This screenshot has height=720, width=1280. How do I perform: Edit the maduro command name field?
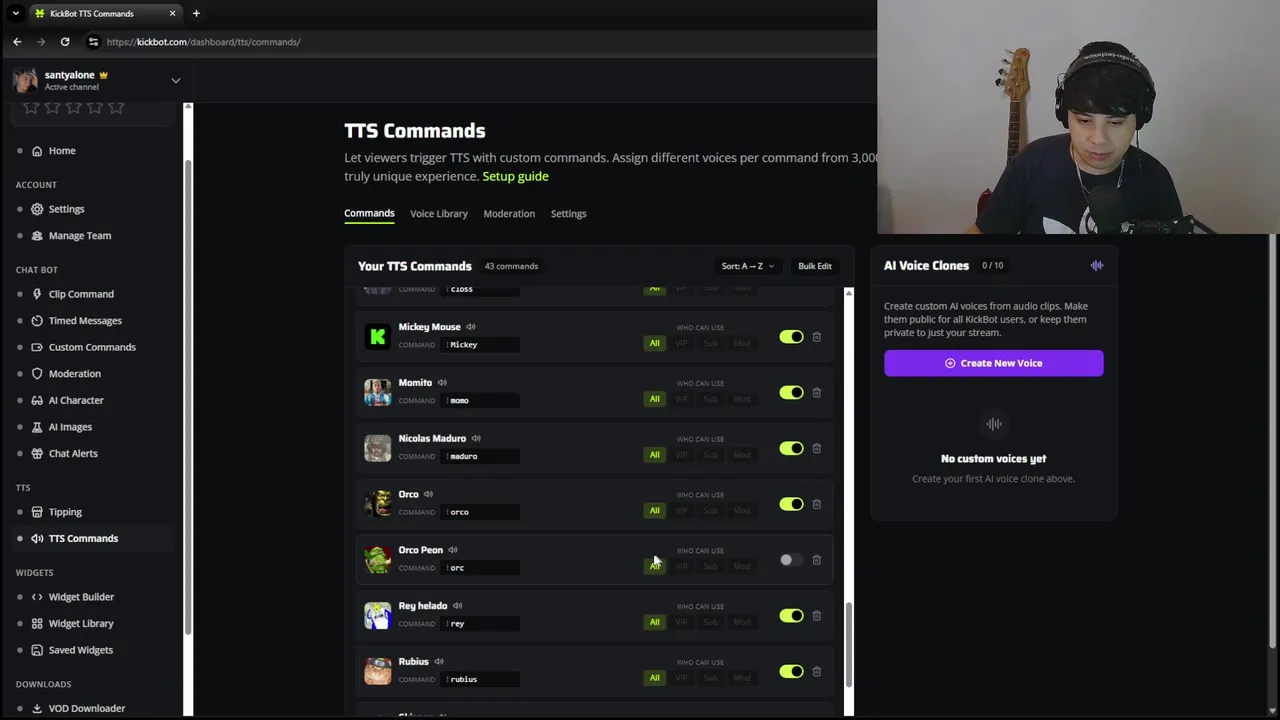tap(480, 456)
